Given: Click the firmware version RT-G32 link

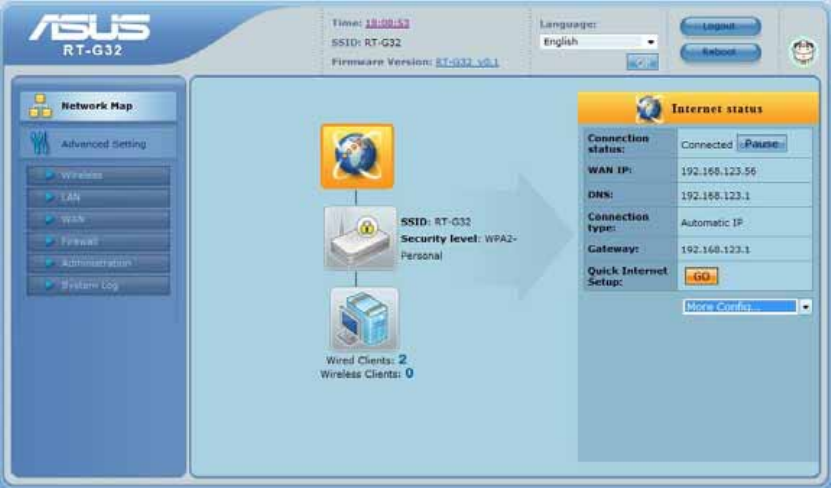Looking at the screenshot, I should coord(467,62).
